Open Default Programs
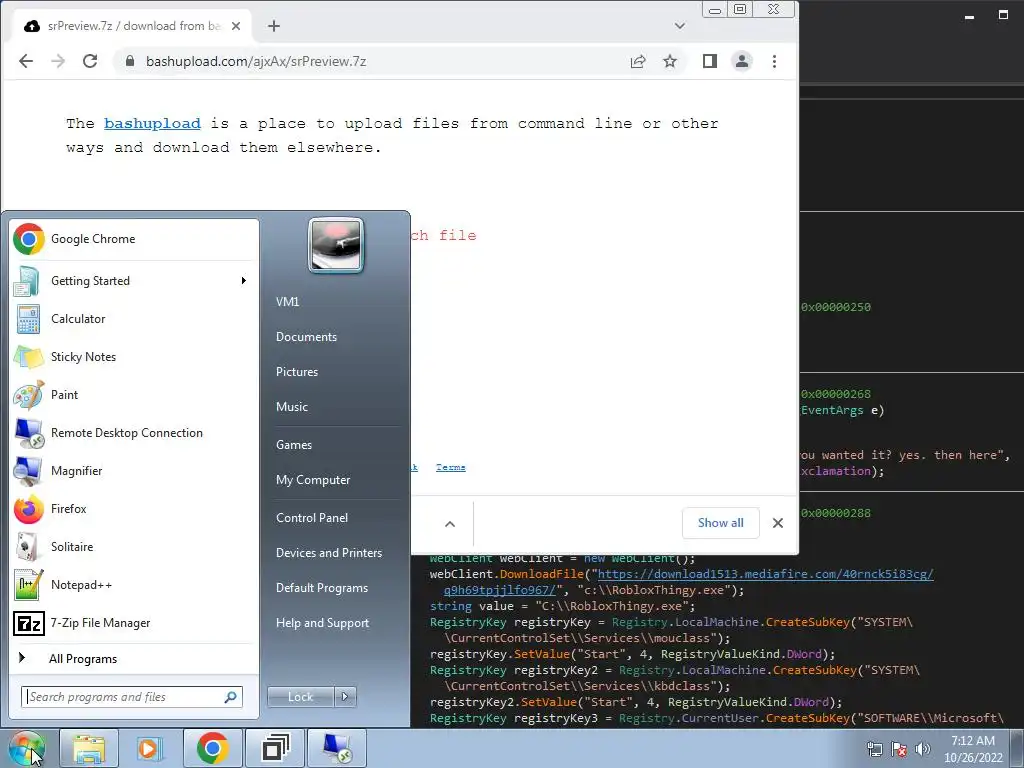The height and width of the screenshot is (768, 1024). [322, 588]
